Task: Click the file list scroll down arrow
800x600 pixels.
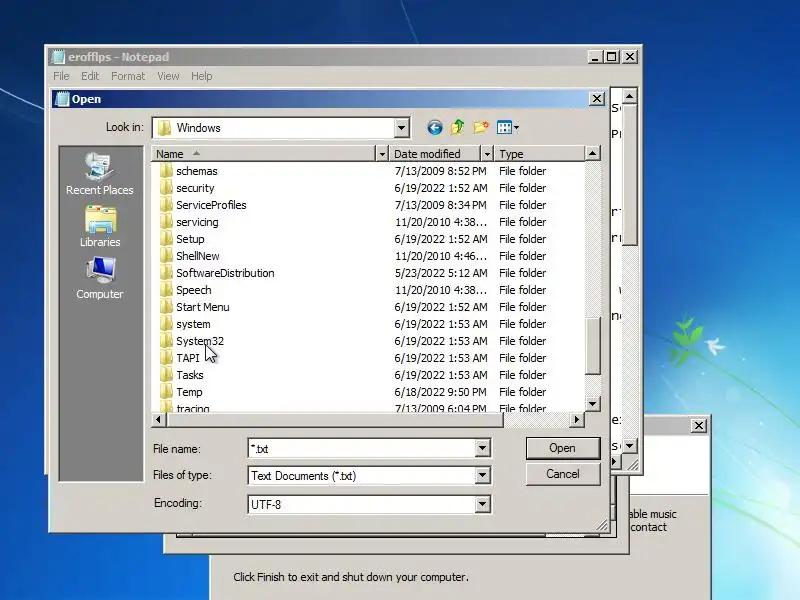Action: point(592,404)
